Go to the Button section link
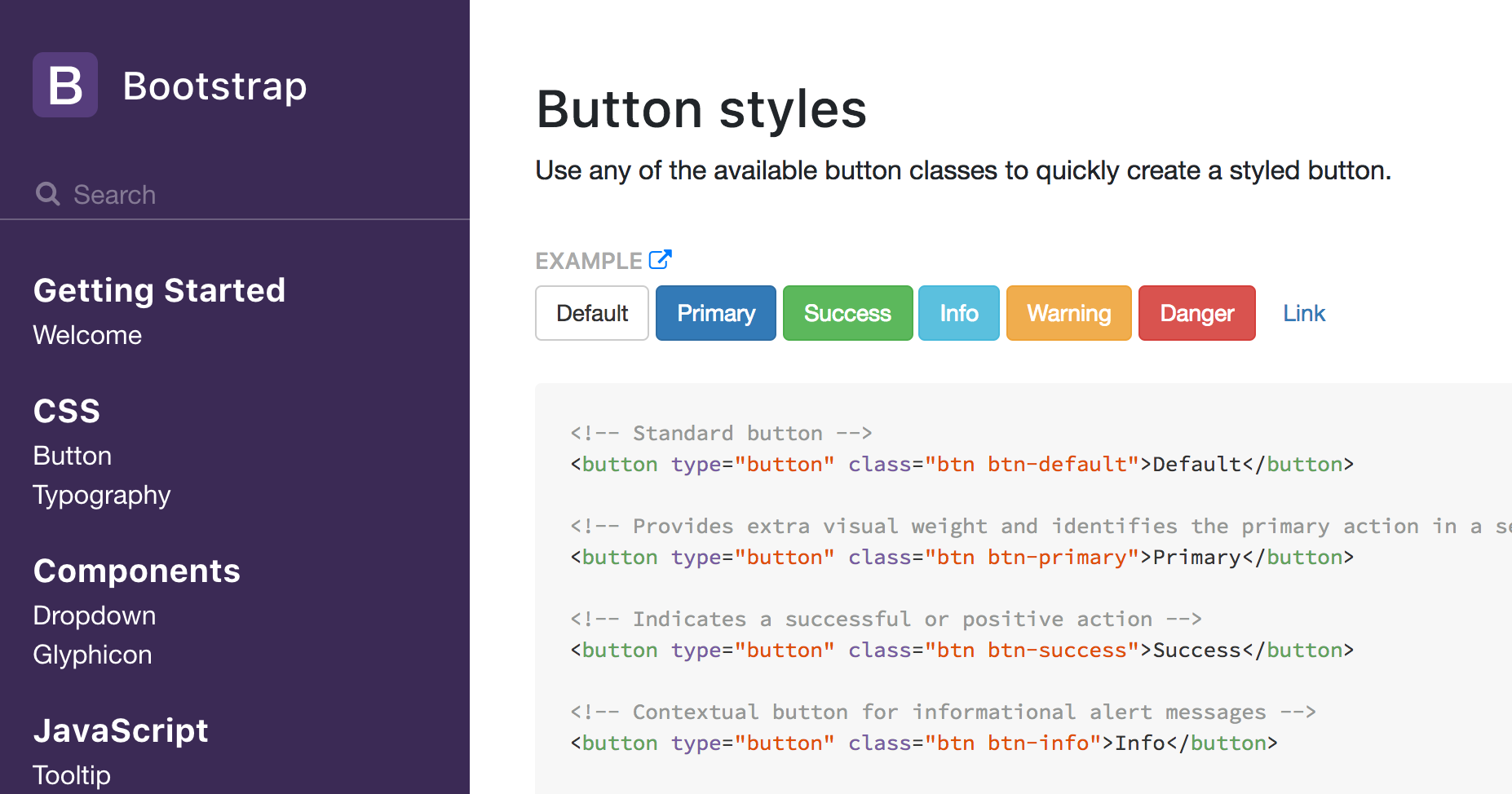 [x=73, y=456]
